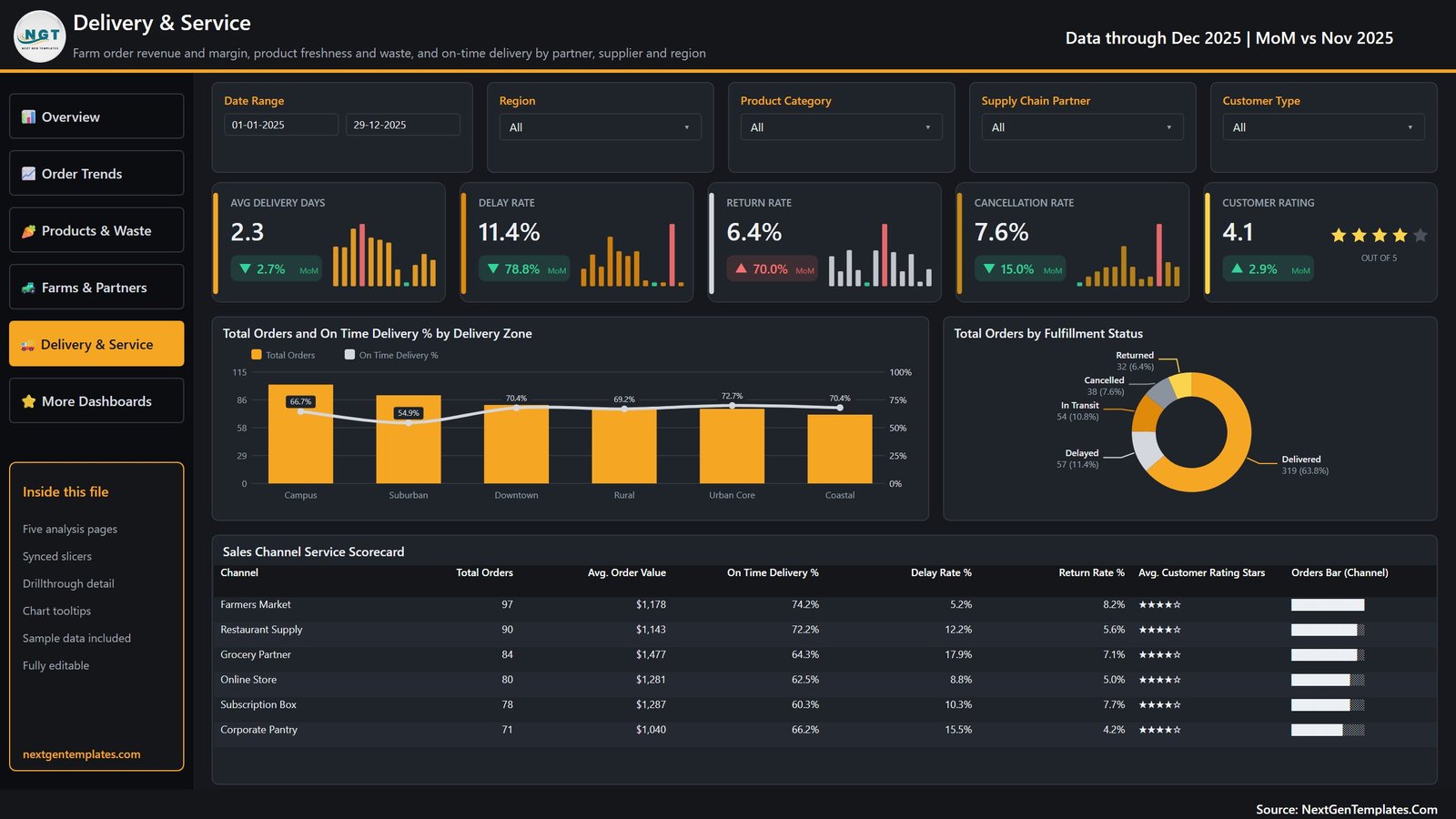The width and height of the screenshot is (1456, 819).
Task: Open the Order Trends tab
Action: pos(96,173)
